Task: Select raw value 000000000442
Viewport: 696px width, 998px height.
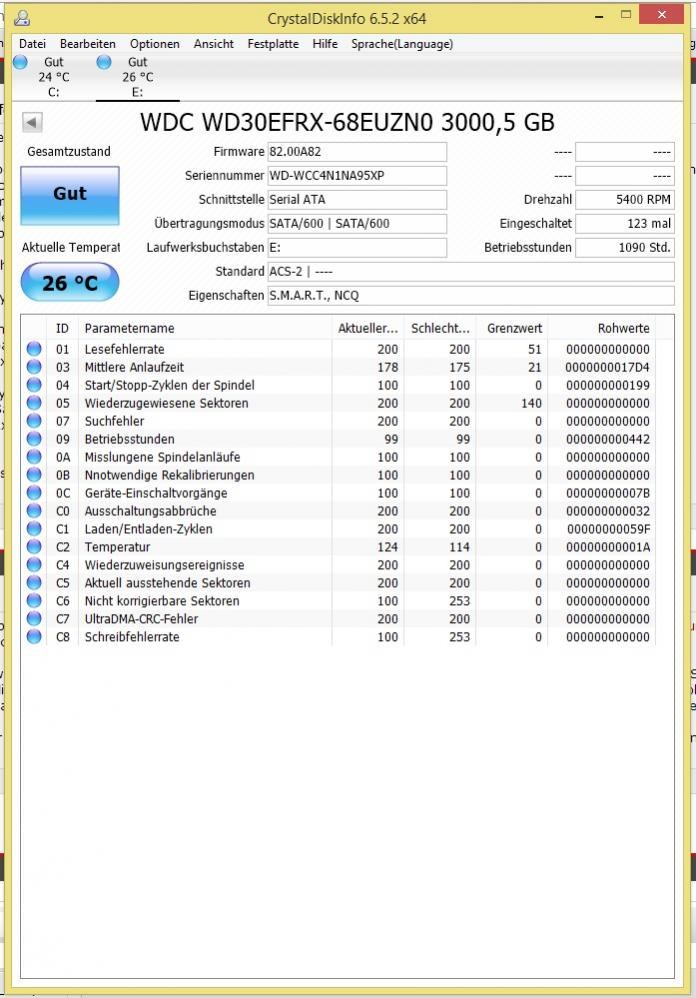Action: (x=608, y=439)
